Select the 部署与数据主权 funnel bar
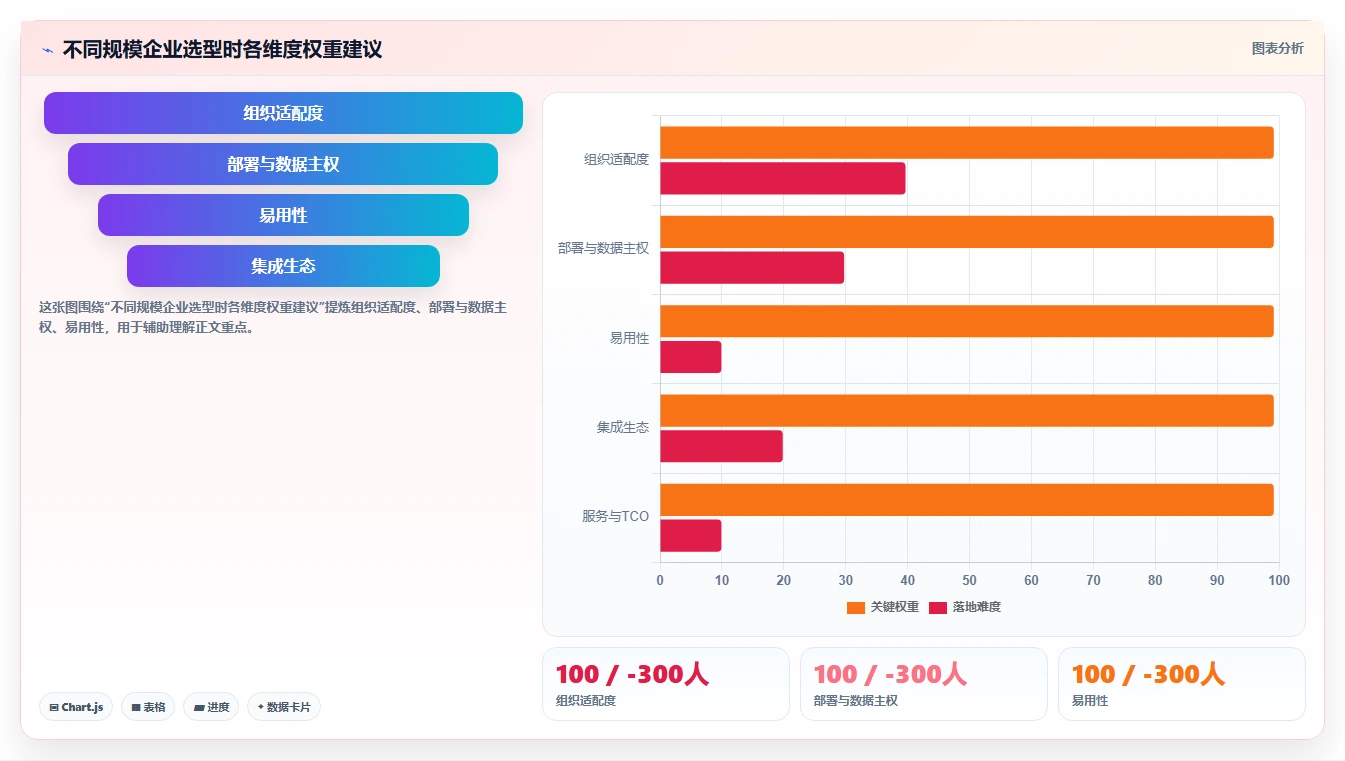1345x761 pixels. (x=283, y=164)
